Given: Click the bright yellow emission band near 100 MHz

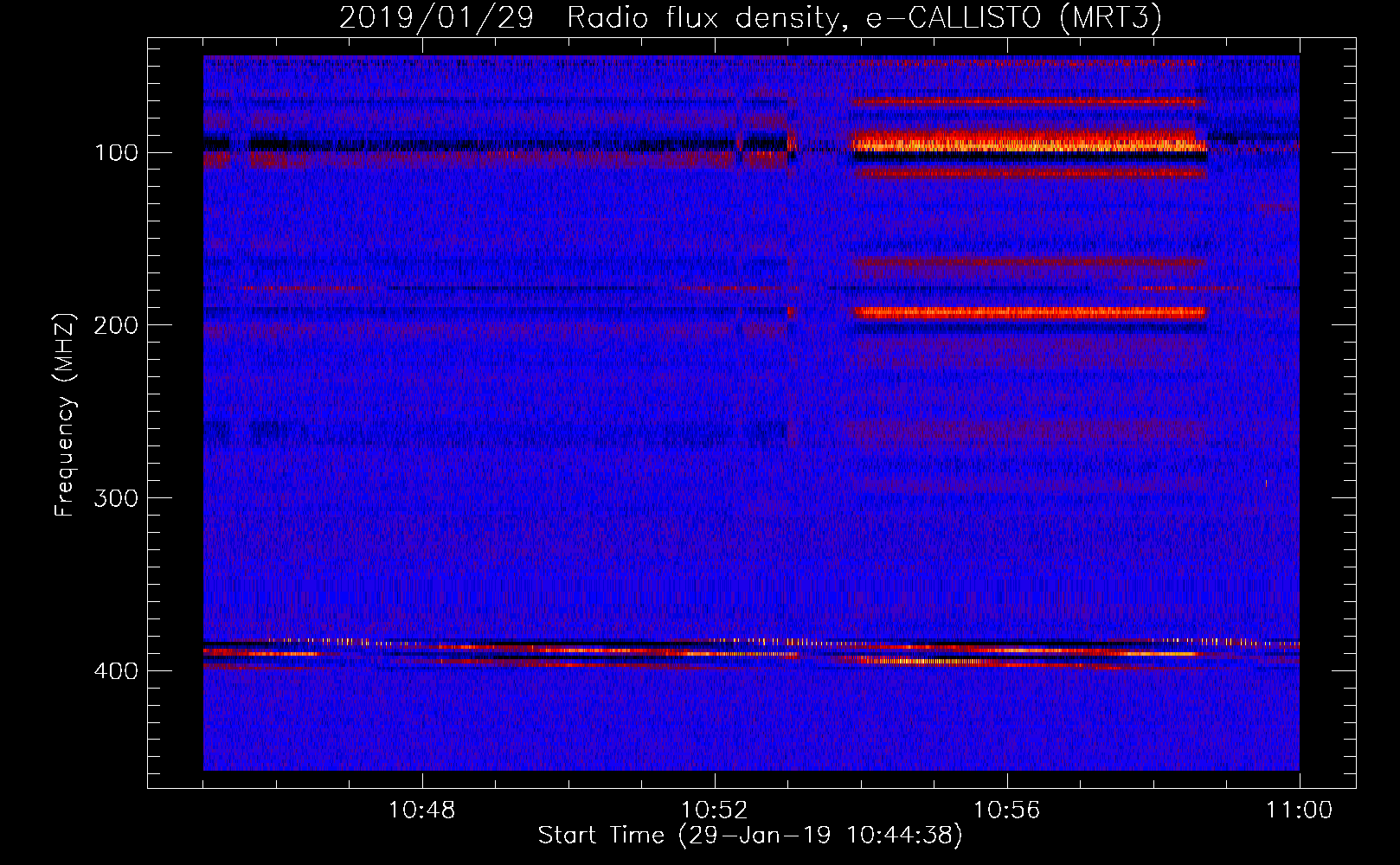Looking at the screenshot, I should [1029, 141].
